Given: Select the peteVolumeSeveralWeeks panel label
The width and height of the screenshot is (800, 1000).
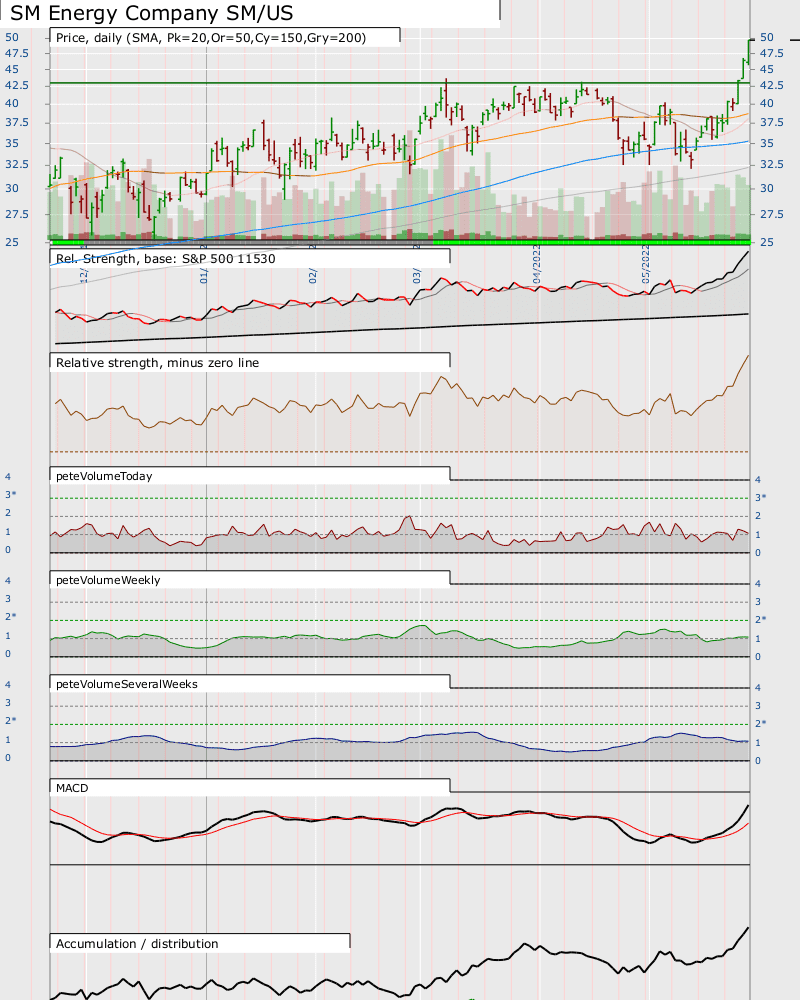Looking at the screenshot, I should (x=127, y=684).
